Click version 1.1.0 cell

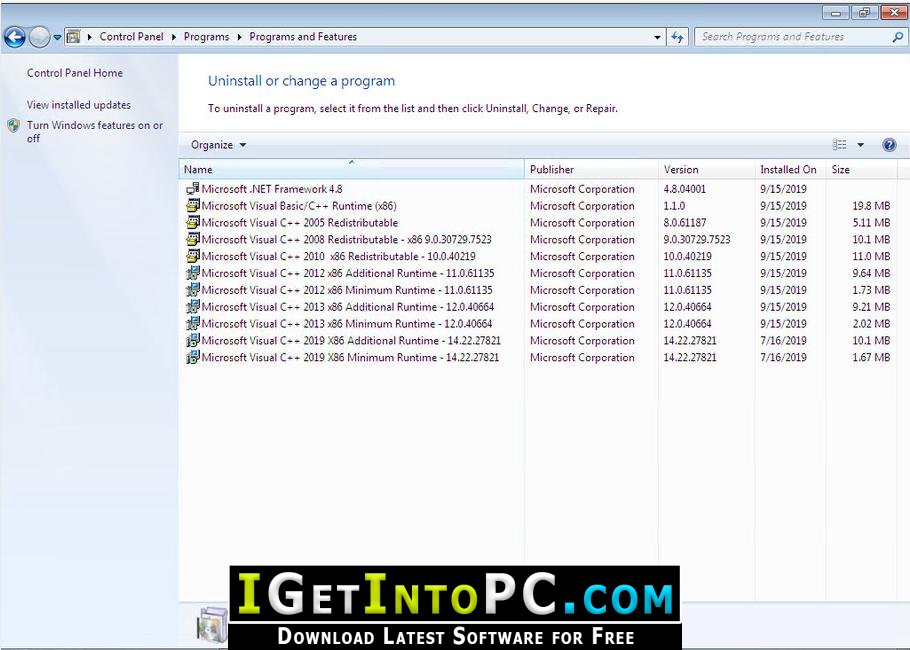(674, 206)
